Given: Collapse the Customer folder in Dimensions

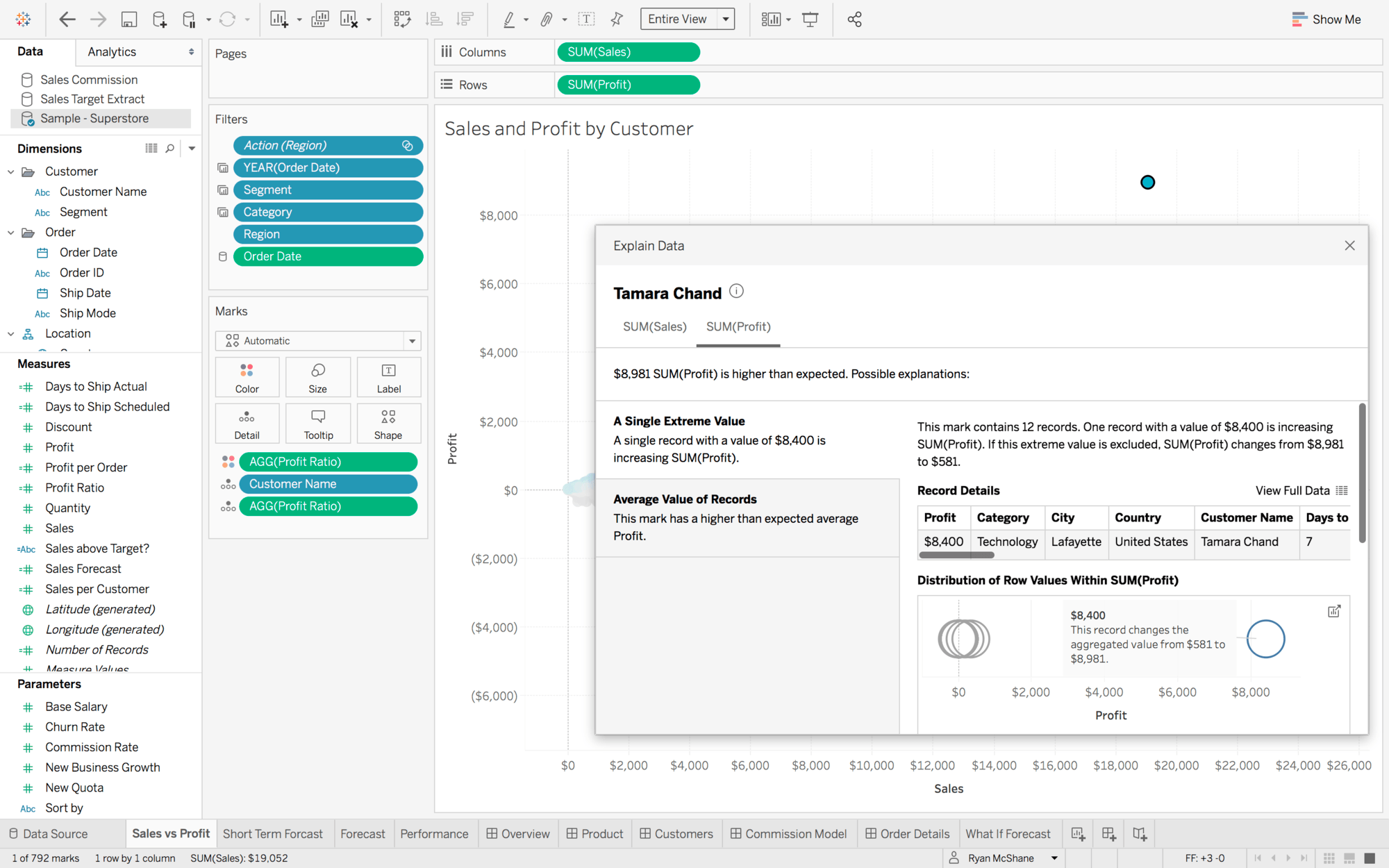Looking at the screenshot, I should coord(11,172).
